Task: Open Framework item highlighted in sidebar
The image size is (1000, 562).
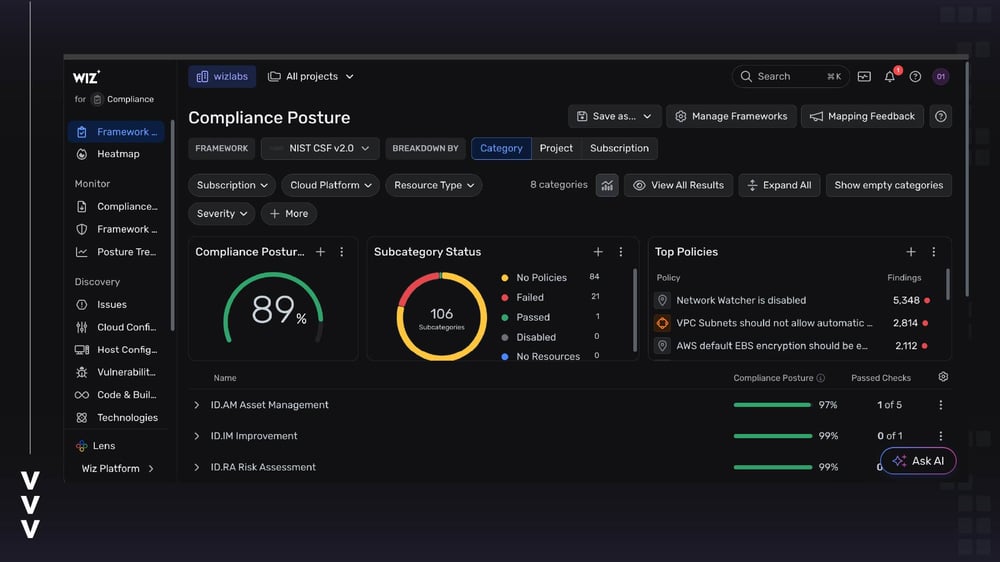Action: [x=117, y=131]
